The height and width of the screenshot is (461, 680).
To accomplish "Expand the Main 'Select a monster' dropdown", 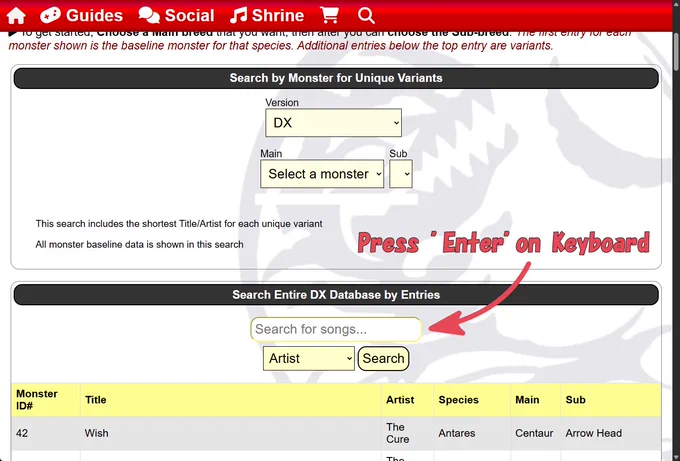I will 322,174.
